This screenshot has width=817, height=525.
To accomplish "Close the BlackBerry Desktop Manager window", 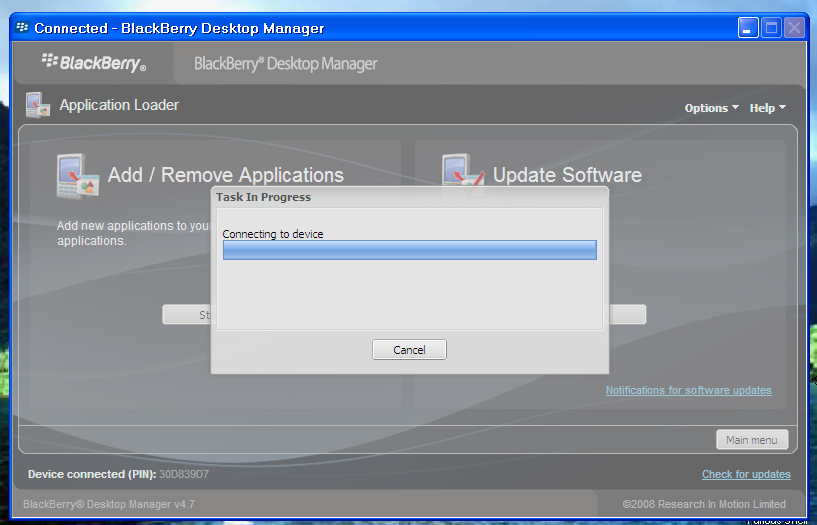I will pyautogui.click(x=795, y=28).
